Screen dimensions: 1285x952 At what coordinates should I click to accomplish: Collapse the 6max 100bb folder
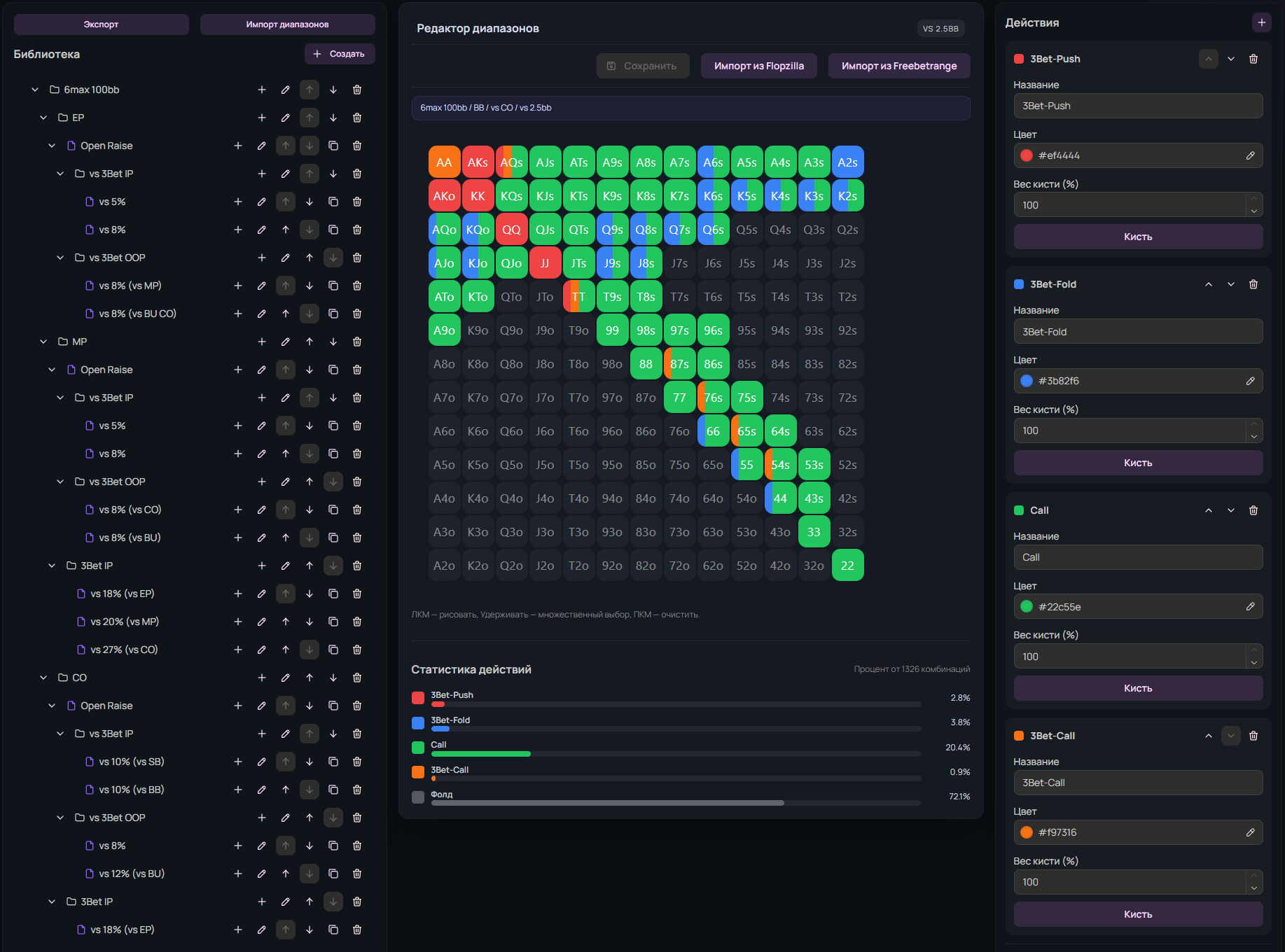click(x=35, y=90)
